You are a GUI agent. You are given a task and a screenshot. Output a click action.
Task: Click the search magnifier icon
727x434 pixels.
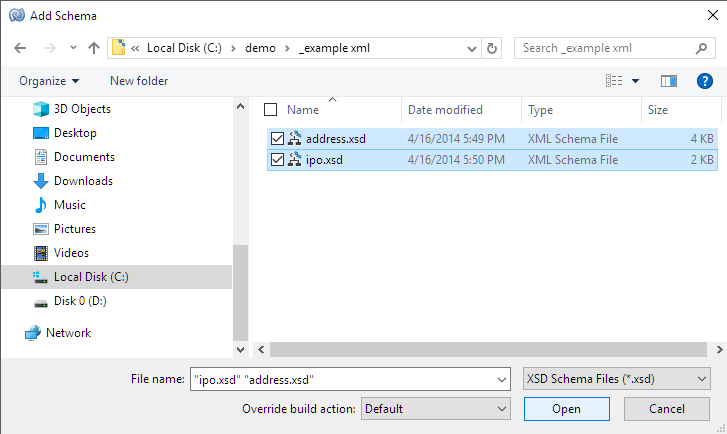click(x=703, y=48)
